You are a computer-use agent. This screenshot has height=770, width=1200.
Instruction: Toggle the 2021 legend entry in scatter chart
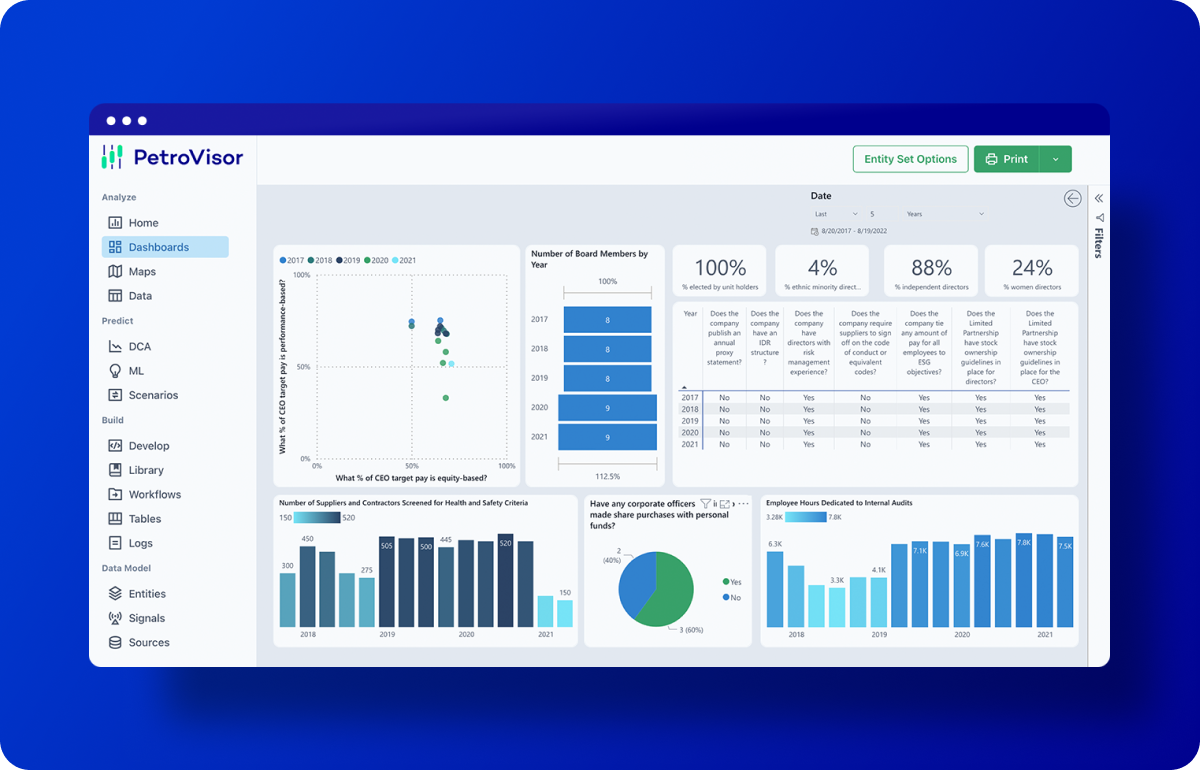402,260
